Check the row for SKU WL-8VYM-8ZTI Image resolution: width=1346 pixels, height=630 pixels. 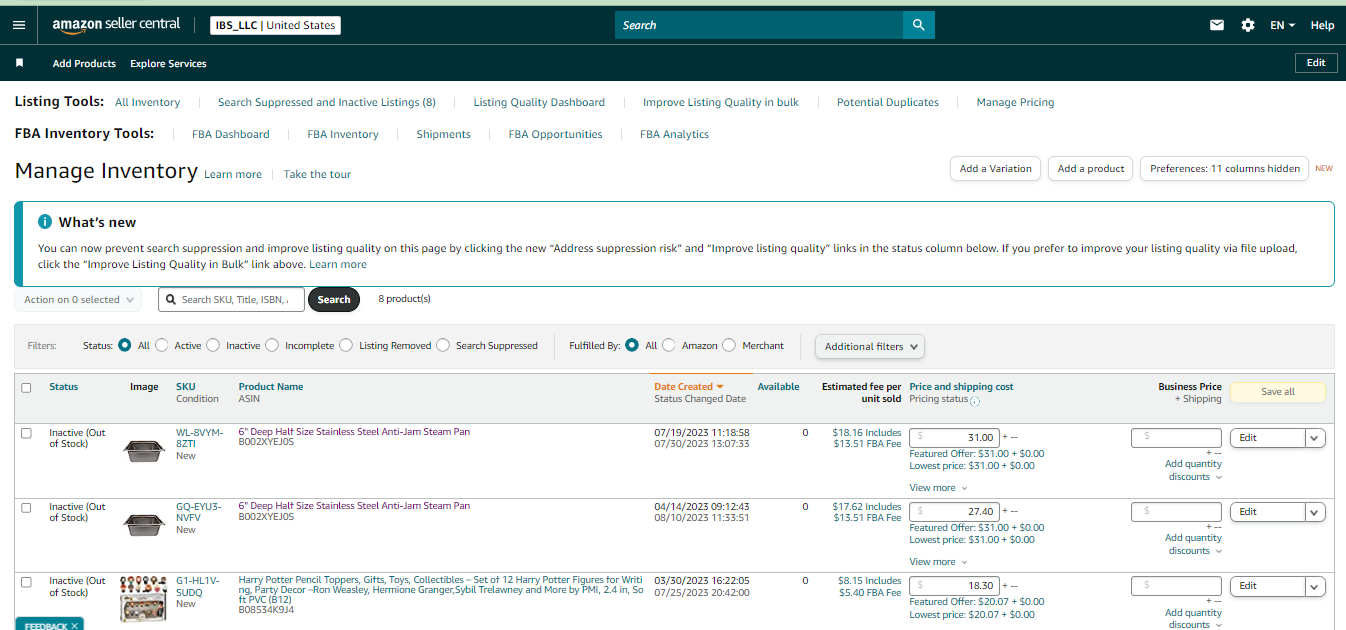(26, 433)
